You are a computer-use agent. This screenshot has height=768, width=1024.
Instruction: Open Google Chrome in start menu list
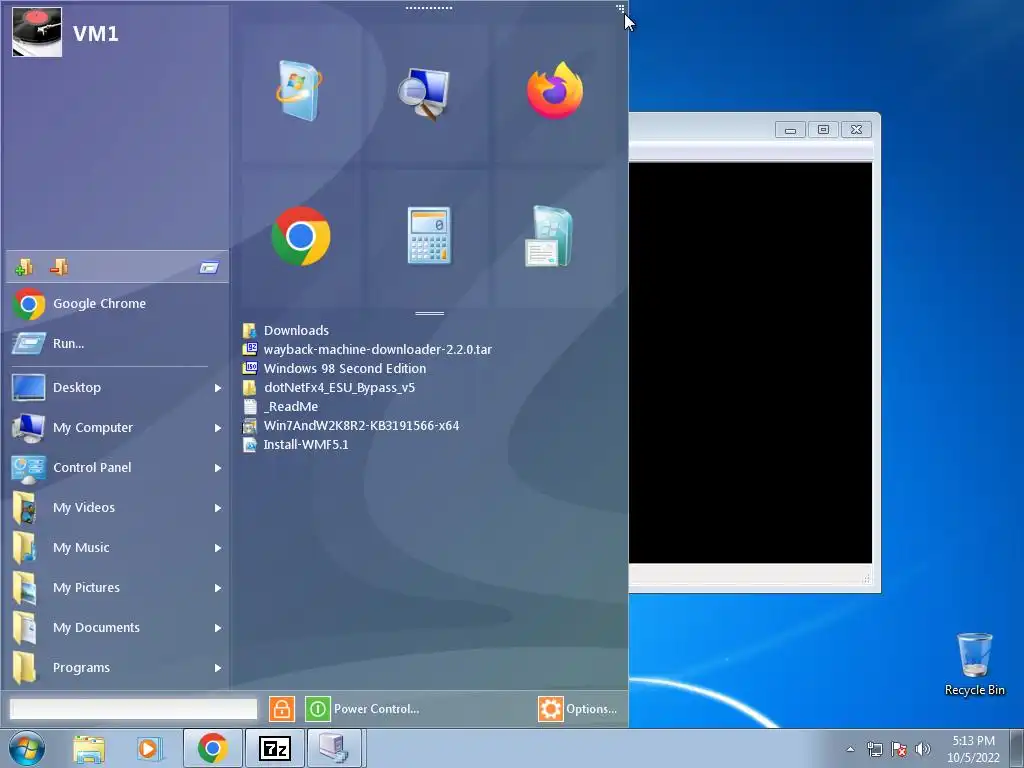[117, 304]
